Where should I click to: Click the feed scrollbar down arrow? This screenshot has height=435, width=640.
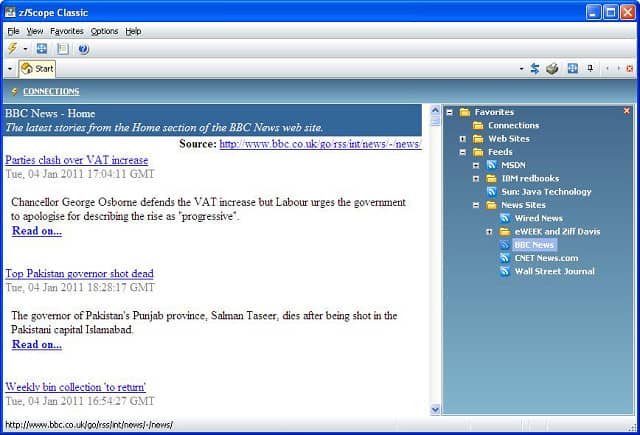[x=435, y=409]
